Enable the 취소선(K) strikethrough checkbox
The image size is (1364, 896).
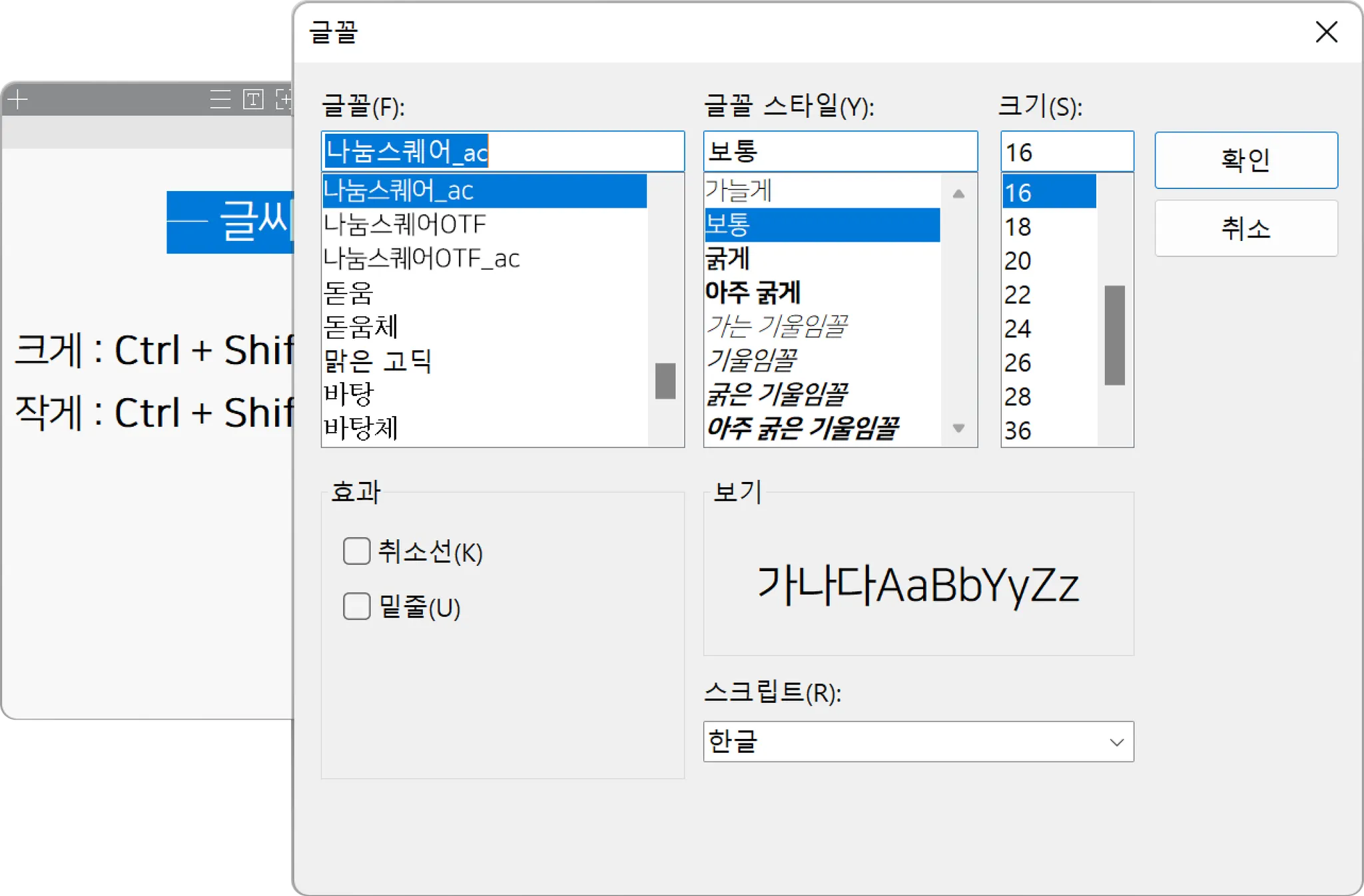coord(357,551)
